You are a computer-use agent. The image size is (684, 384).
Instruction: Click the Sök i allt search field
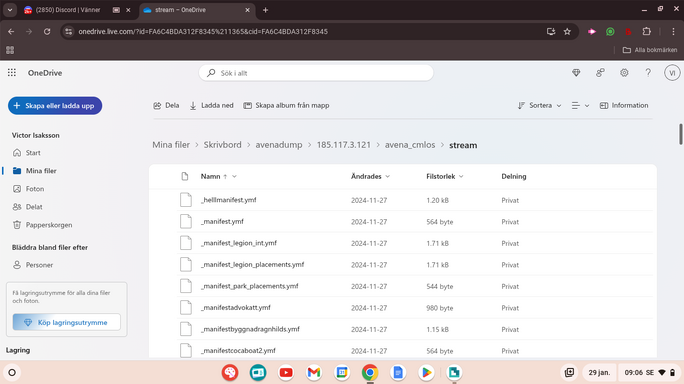coord(316,73)
